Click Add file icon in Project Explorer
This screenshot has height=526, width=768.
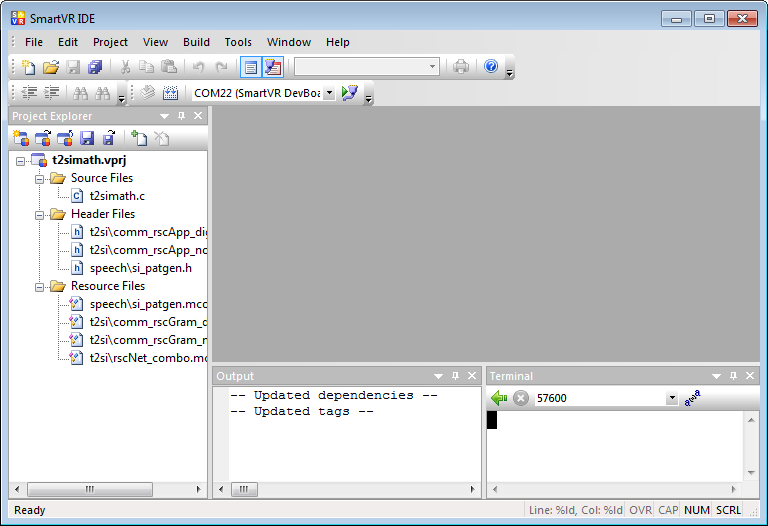[x=139, y=139]
